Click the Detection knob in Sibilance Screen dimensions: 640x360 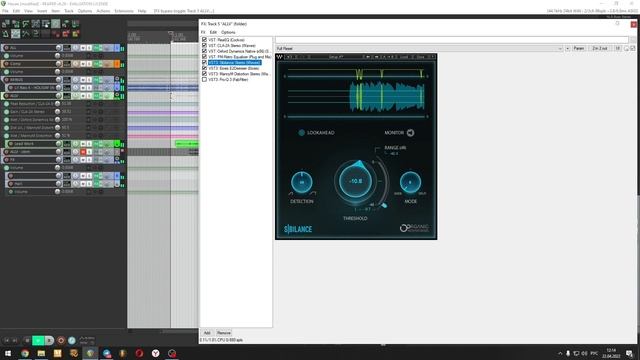point(302,182)
